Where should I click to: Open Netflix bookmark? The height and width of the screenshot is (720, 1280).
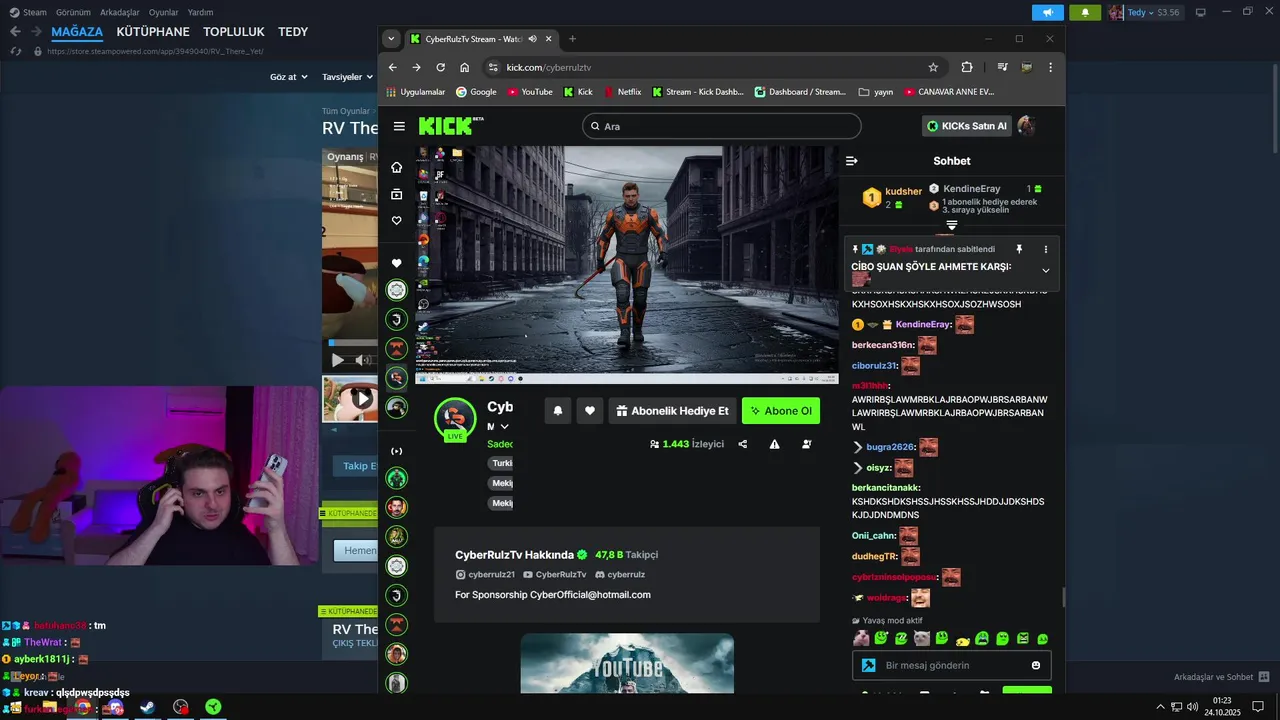[x=622, y=92]
